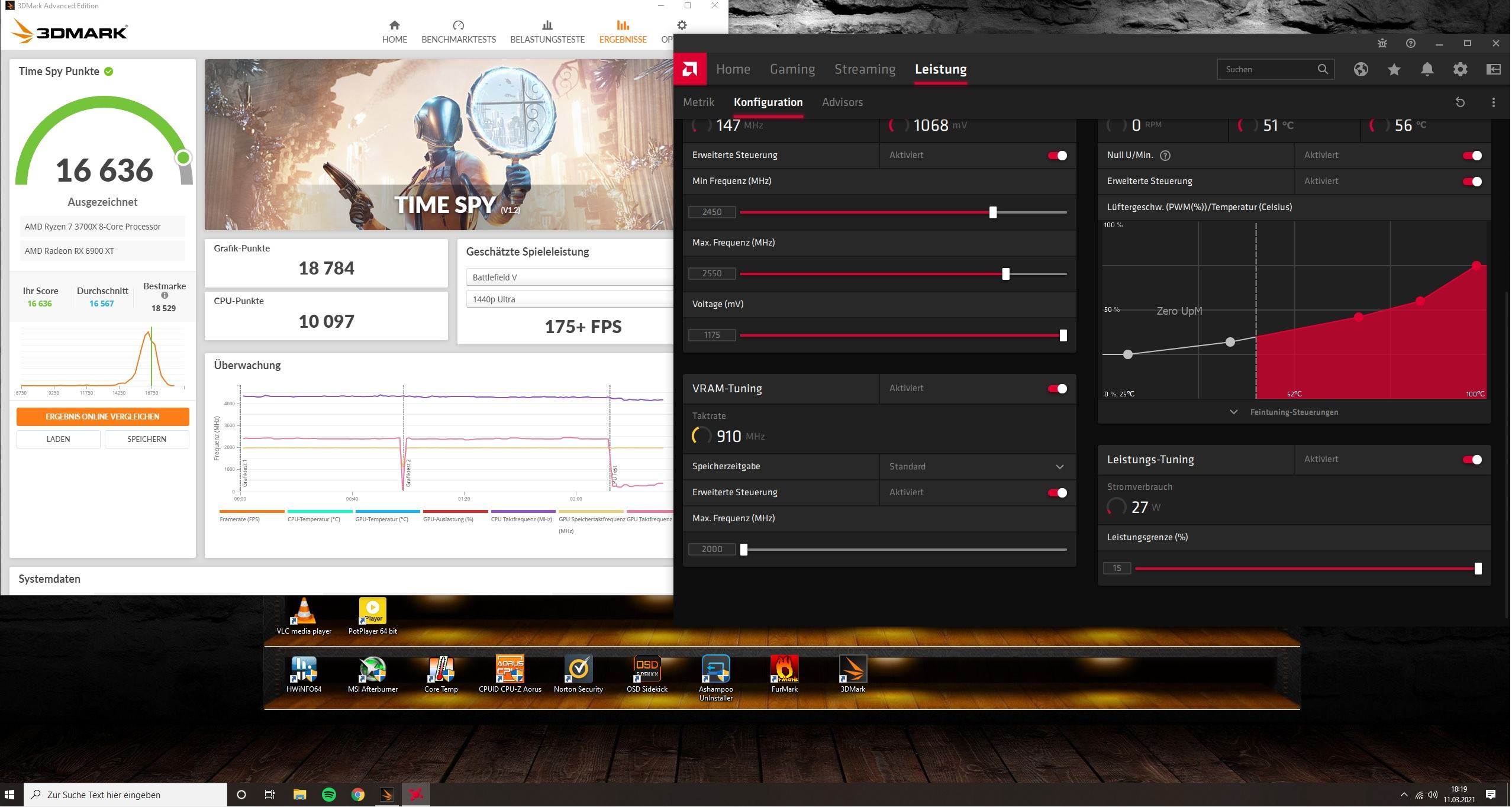Open 1440p Ultra resolution dropdown
The image size is (1512, 807).
[x=569, y=299]
